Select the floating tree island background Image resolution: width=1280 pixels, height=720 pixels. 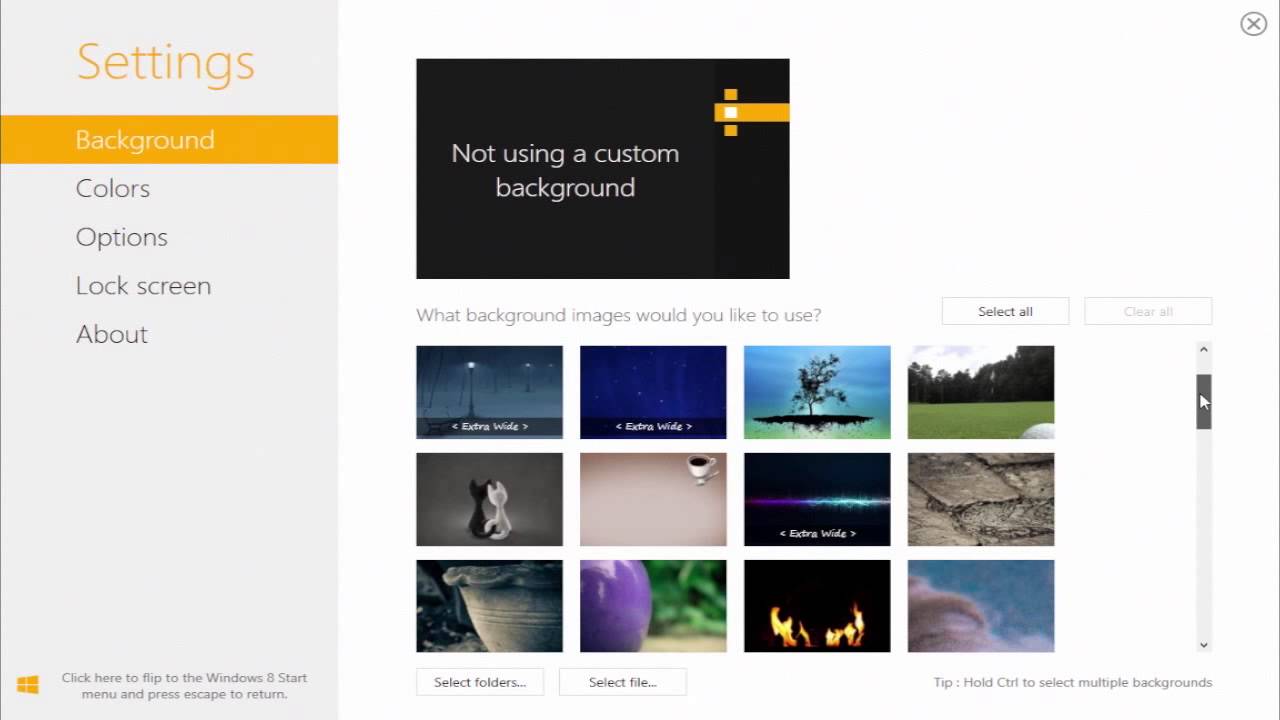[x=817, y=392]
